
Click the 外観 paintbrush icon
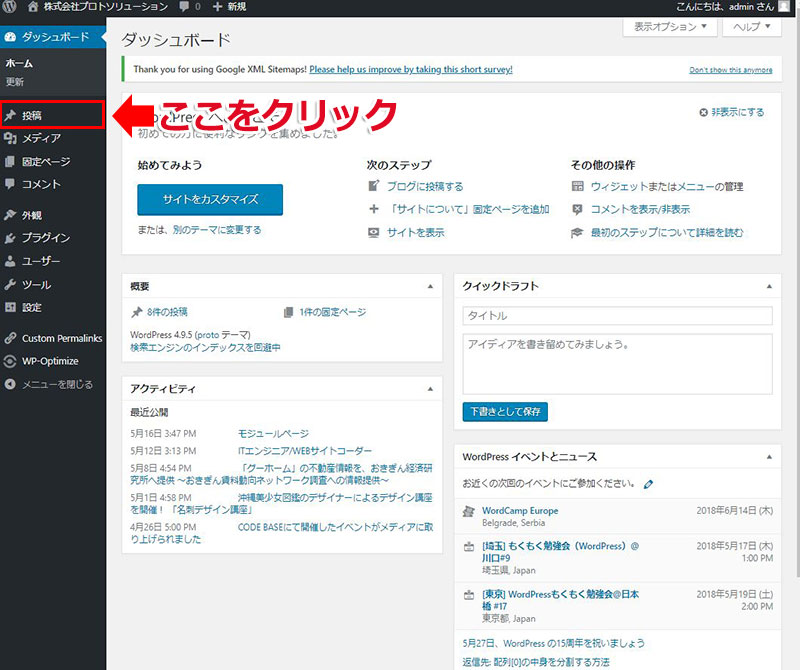click(10, 215)
